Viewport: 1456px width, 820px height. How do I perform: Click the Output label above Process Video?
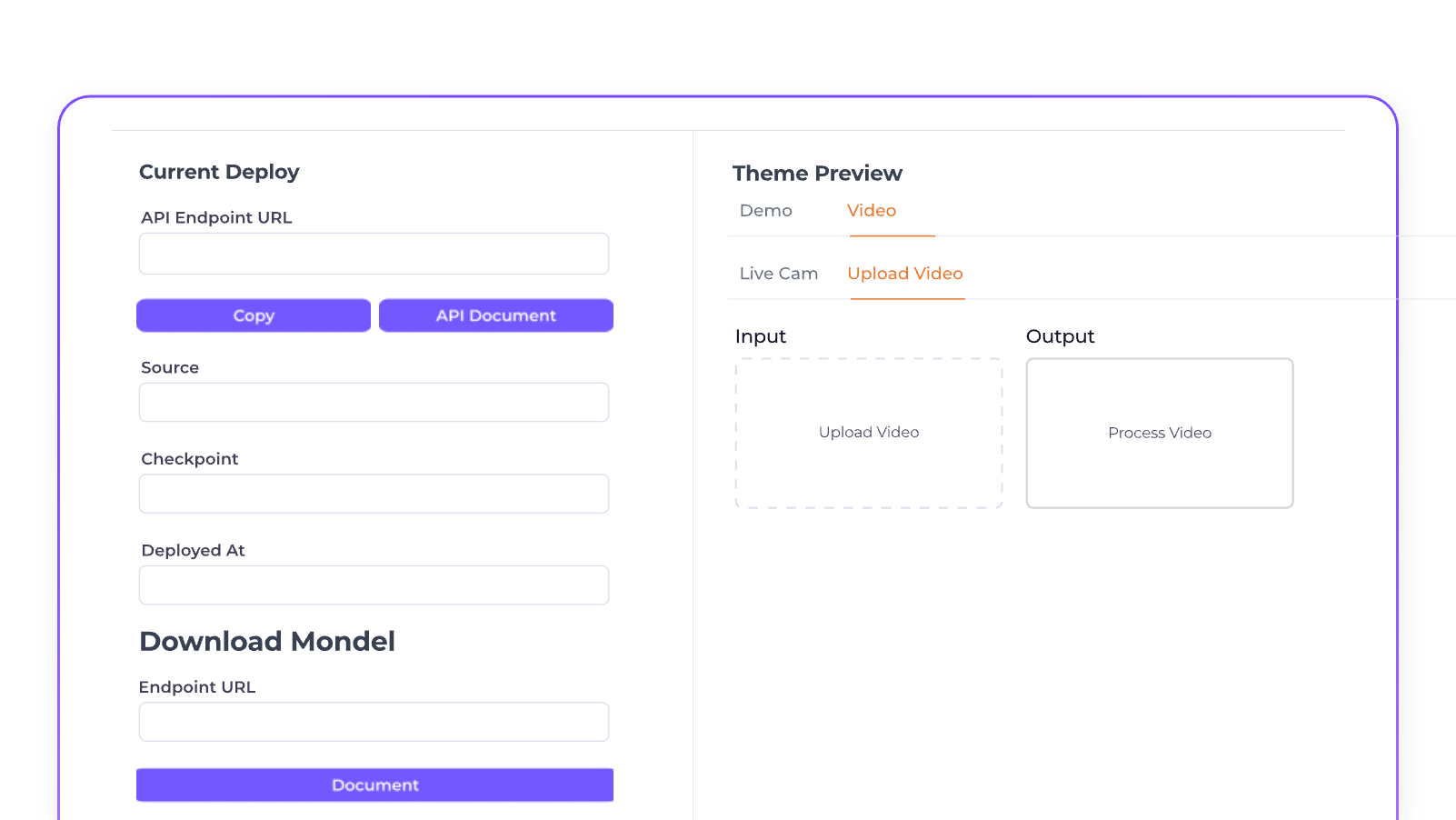click(x=1061, y=336)
